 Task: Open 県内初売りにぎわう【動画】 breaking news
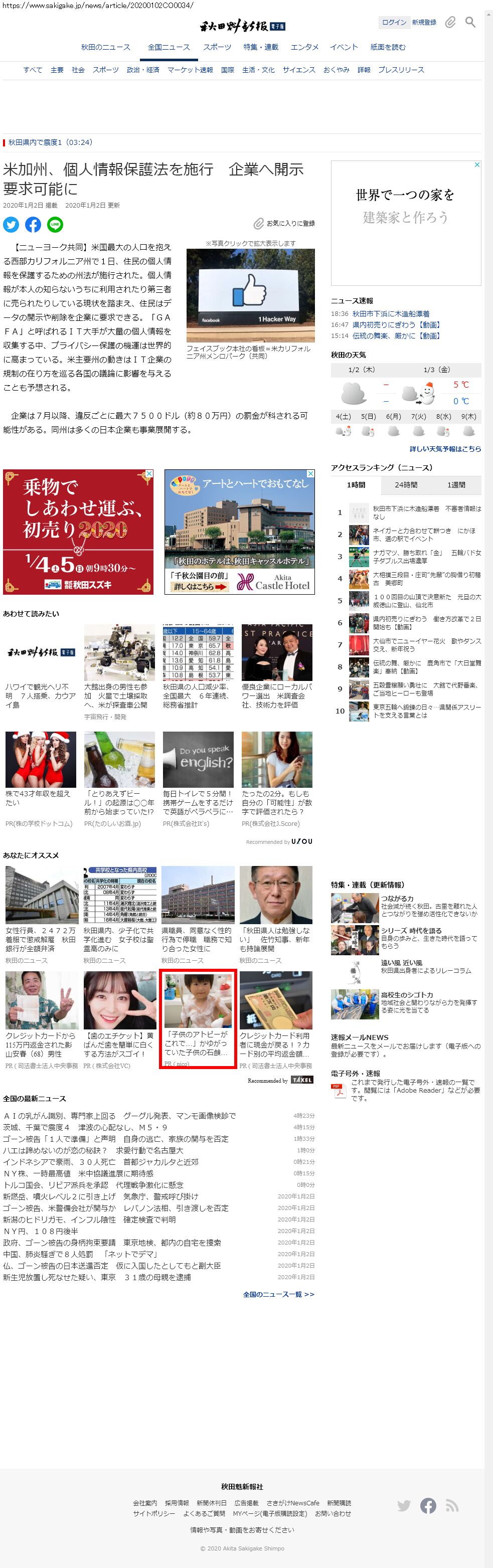396,325
